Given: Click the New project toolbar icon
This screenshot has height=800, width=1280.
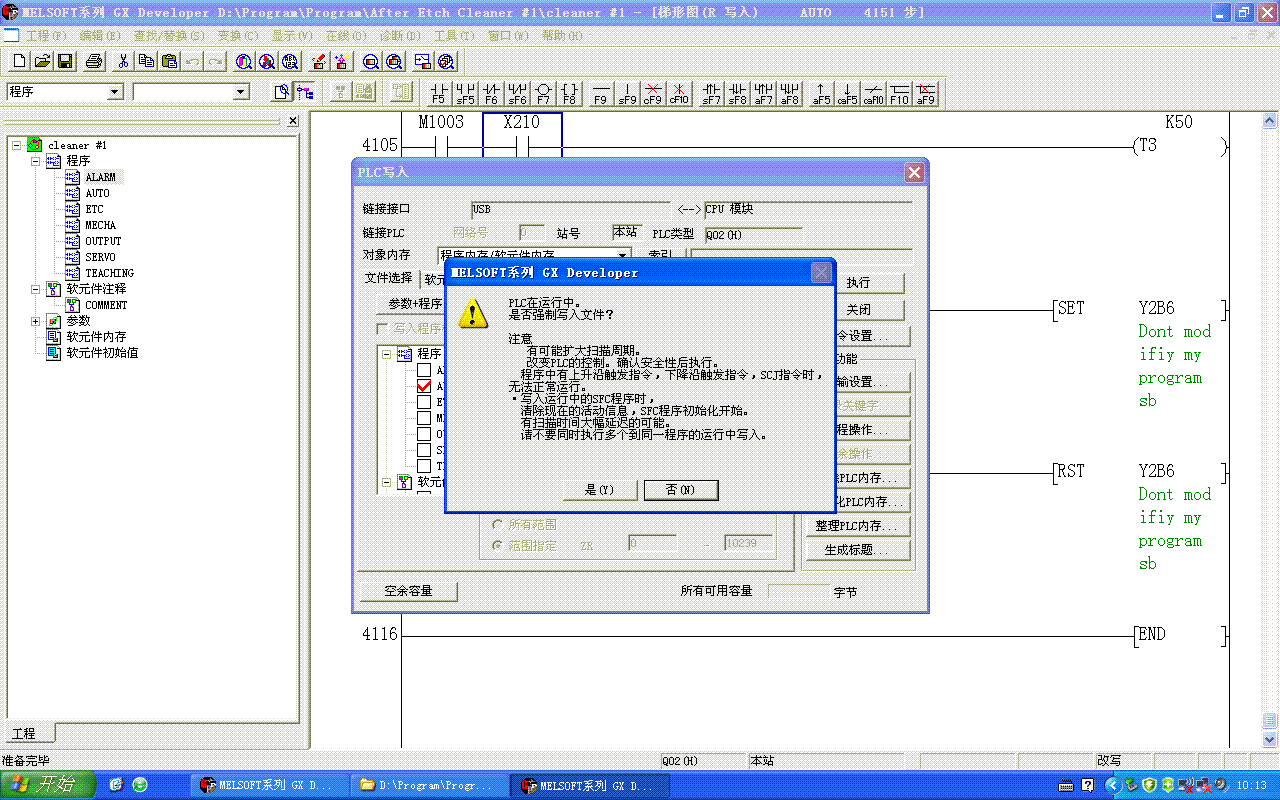Looking at the screenshot, I should coord(18,61).
